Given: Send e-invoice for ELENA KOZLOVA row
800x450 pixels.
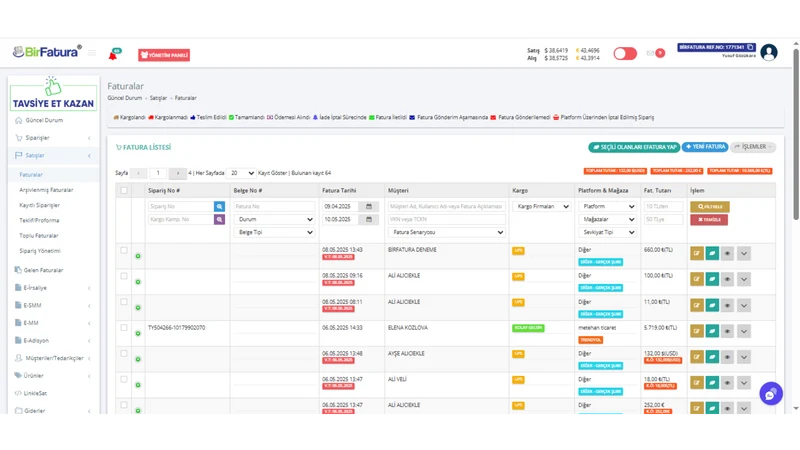Looking at the screenshot, I should [712, 331].
